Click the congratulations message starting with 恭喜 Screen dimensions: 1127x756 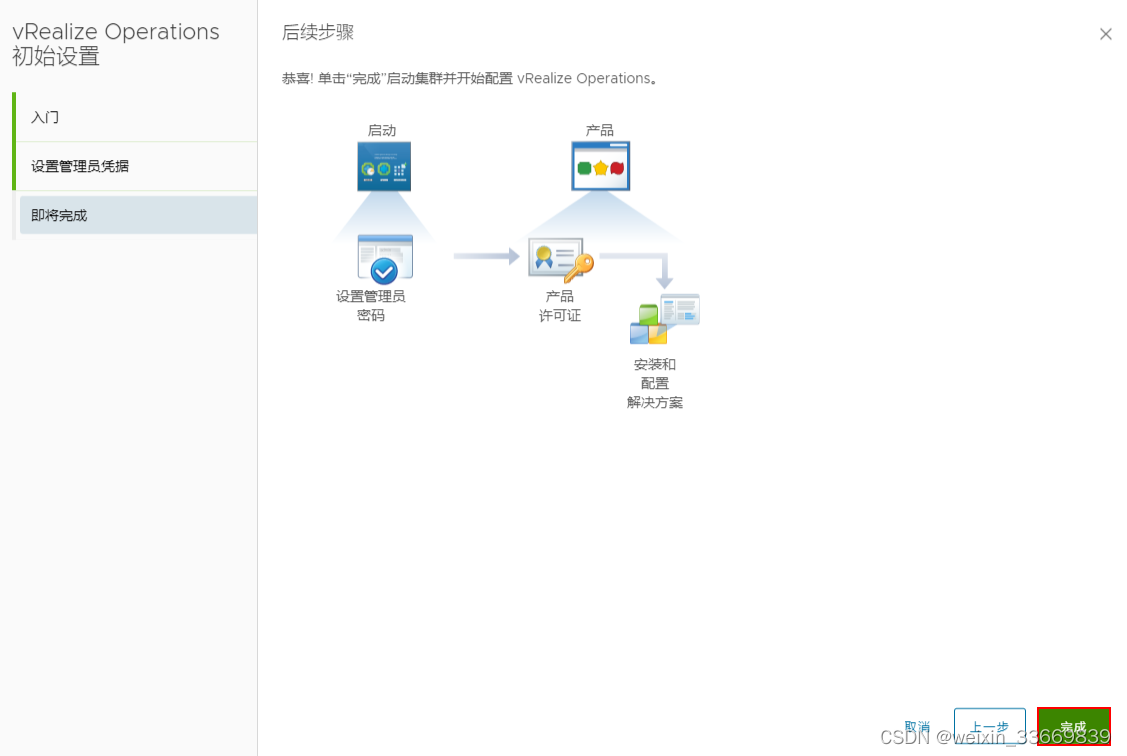pyautogui.click(x=469, y=78)
